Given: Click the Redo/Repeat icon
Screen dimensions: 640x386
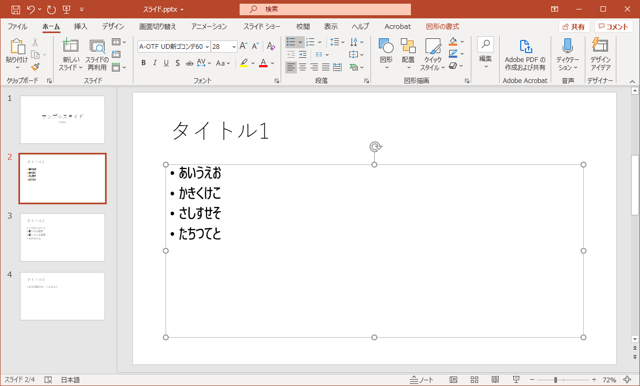Looking at the screenshot, I should [x=51, y=9].
